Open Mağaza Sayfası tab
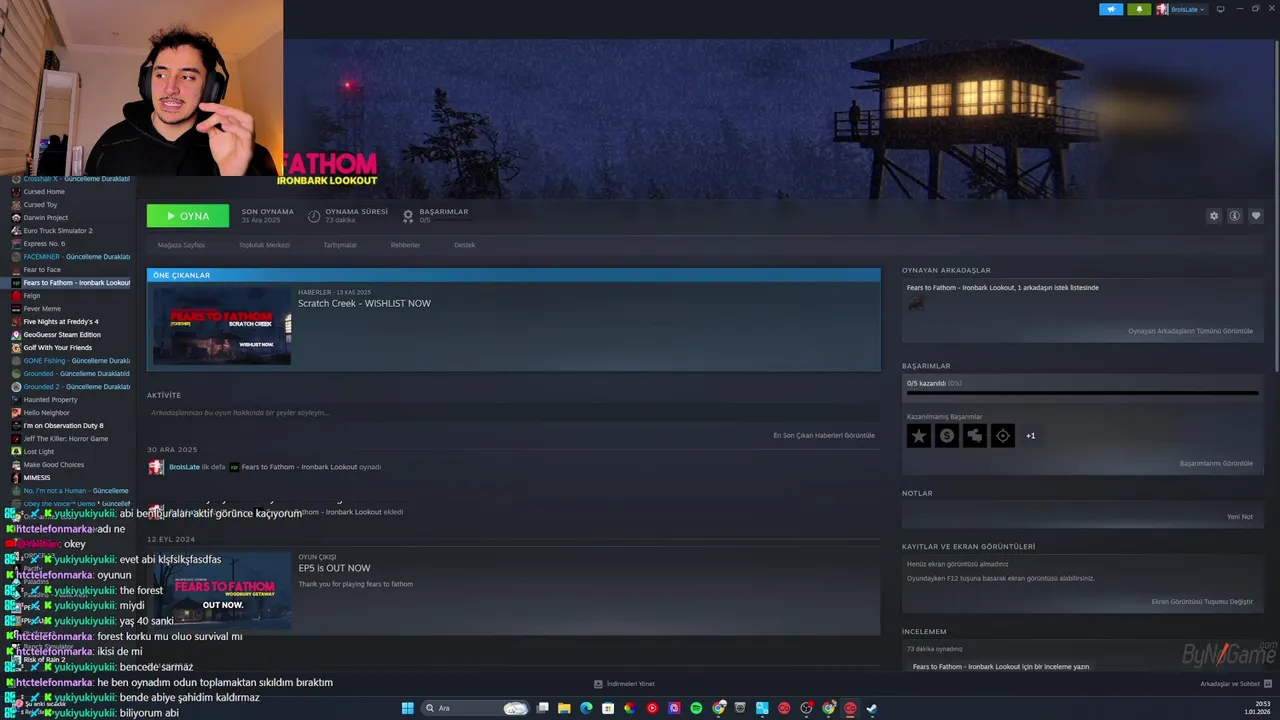This screenshot has height=720, width=1280. (x=181, y=245)
